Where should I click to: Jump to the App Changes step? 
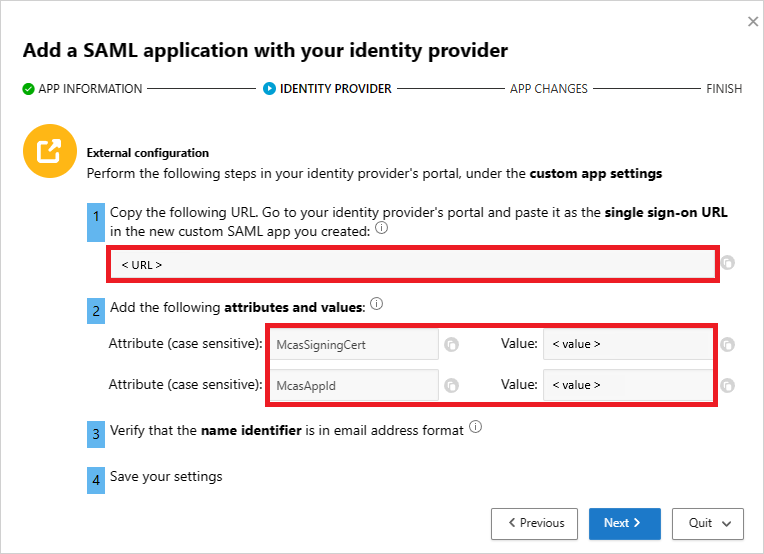(548, 89)
